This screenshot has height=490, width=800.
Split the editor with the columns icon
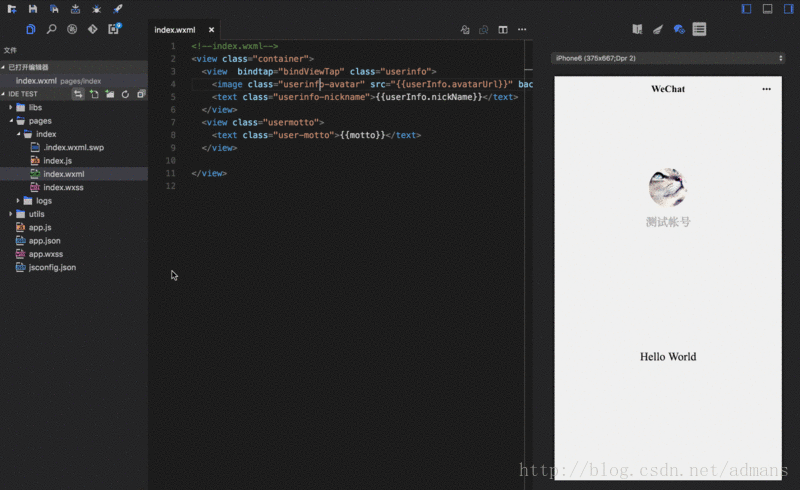[503, 30]
